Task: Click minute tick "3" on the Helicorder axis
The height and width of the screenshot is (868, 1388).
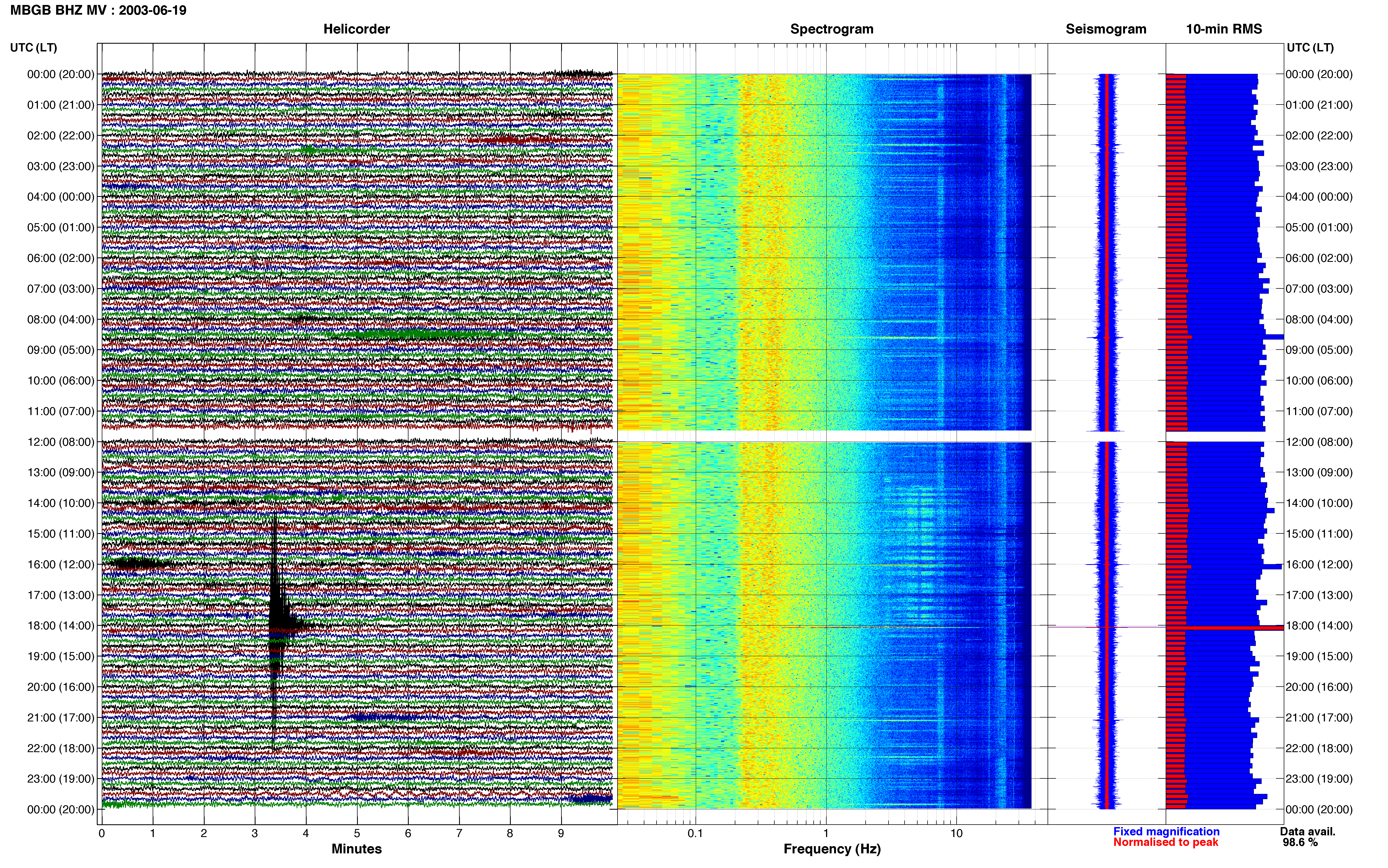Action: pos(255,833)
